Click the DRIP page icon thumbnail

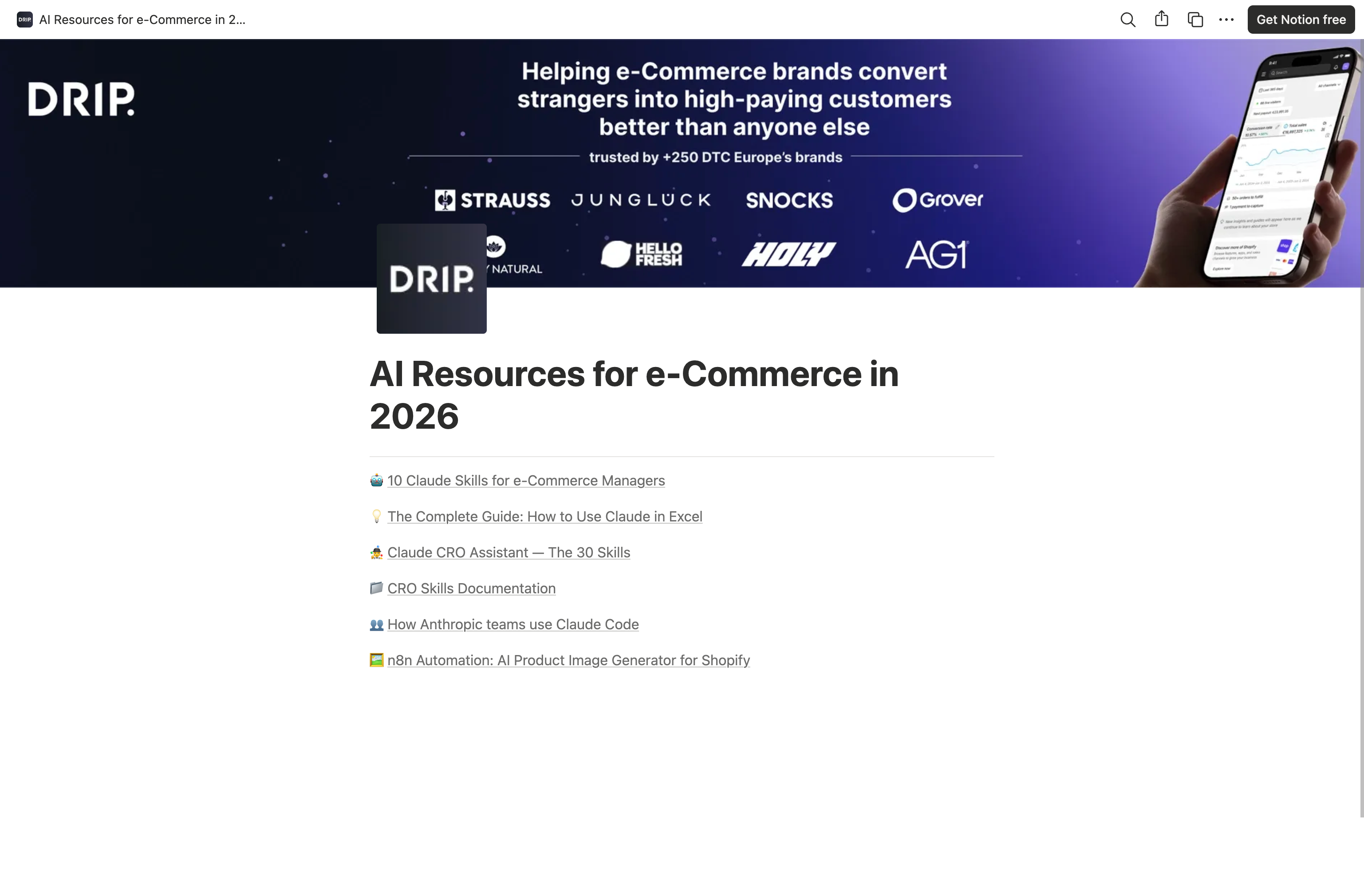click(x=431, y=279)
